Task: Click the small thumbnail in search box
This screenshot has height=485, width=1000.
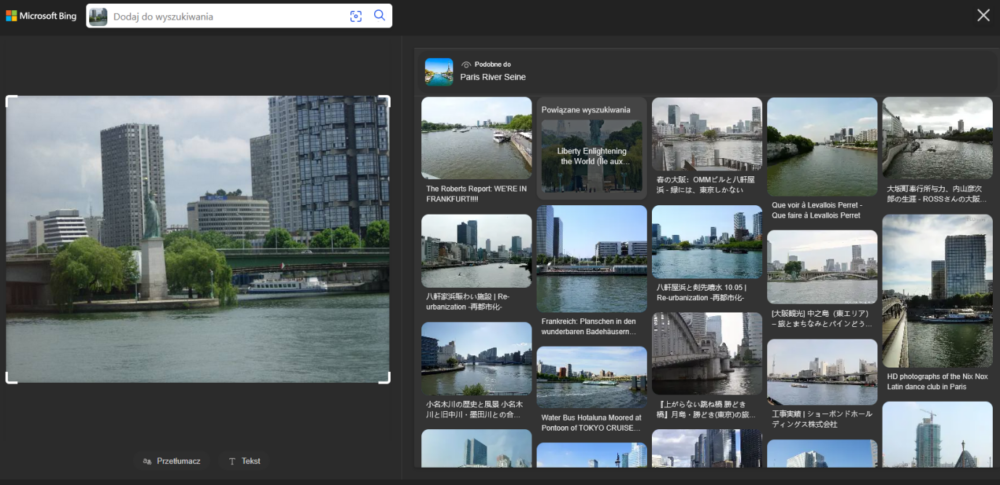Action: [x=98, y=16]
